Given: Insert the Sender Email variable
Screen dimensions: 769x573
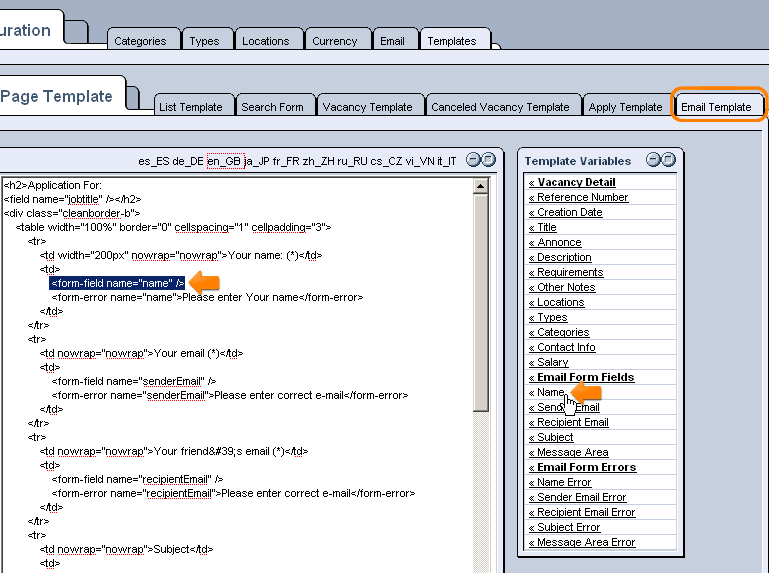Looking at the screenshot, I should pyautogui.click(x=564, y=407).
